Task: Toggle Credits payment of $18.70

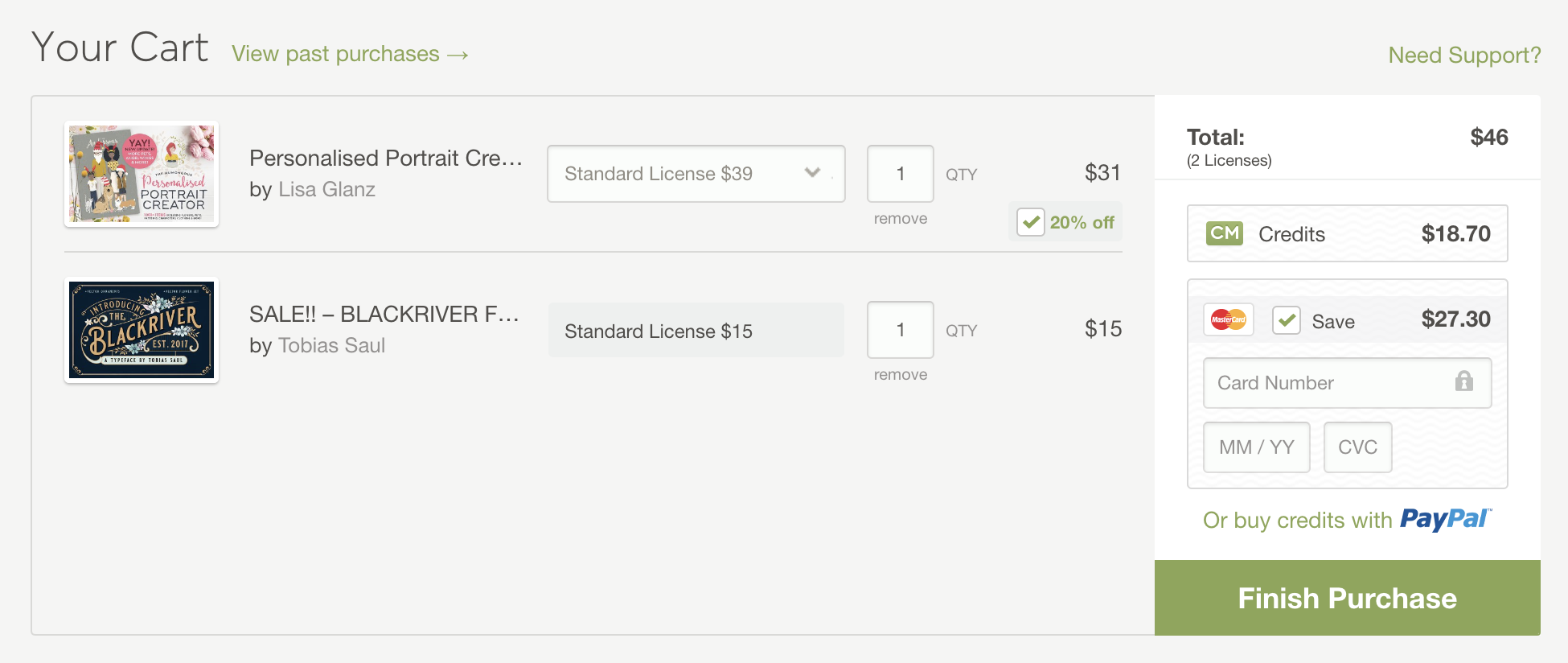Action: point(1347,233)
